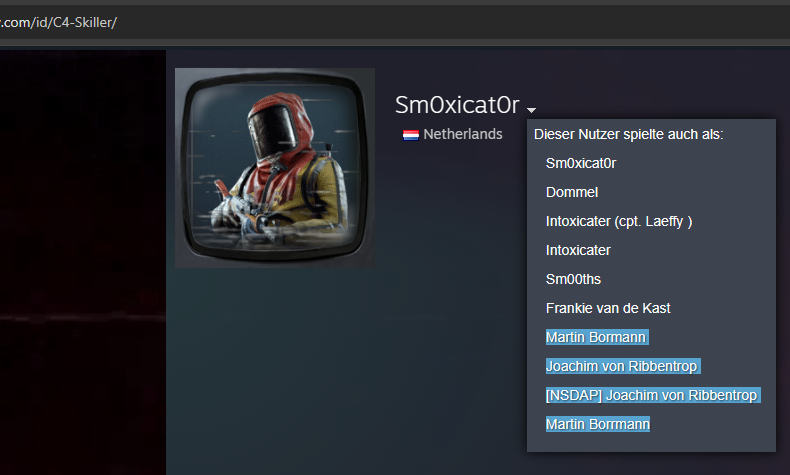Collapse the name history arrow beside Sm0xicat0r
The image size is (790, 475).
[x=531, y=109]
